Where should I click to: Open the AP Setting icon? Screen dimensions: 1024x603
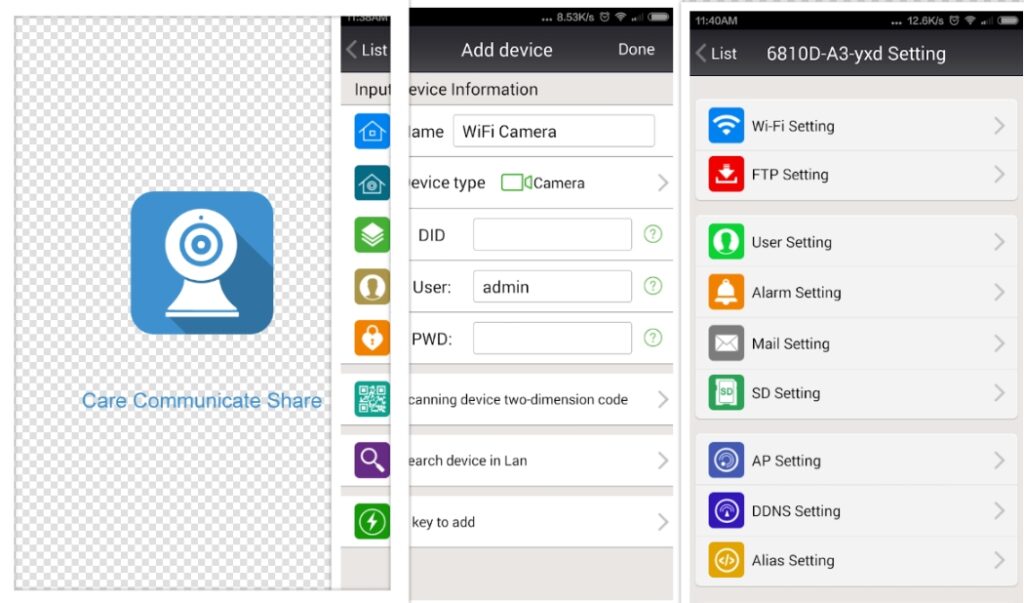coord(726,460)
